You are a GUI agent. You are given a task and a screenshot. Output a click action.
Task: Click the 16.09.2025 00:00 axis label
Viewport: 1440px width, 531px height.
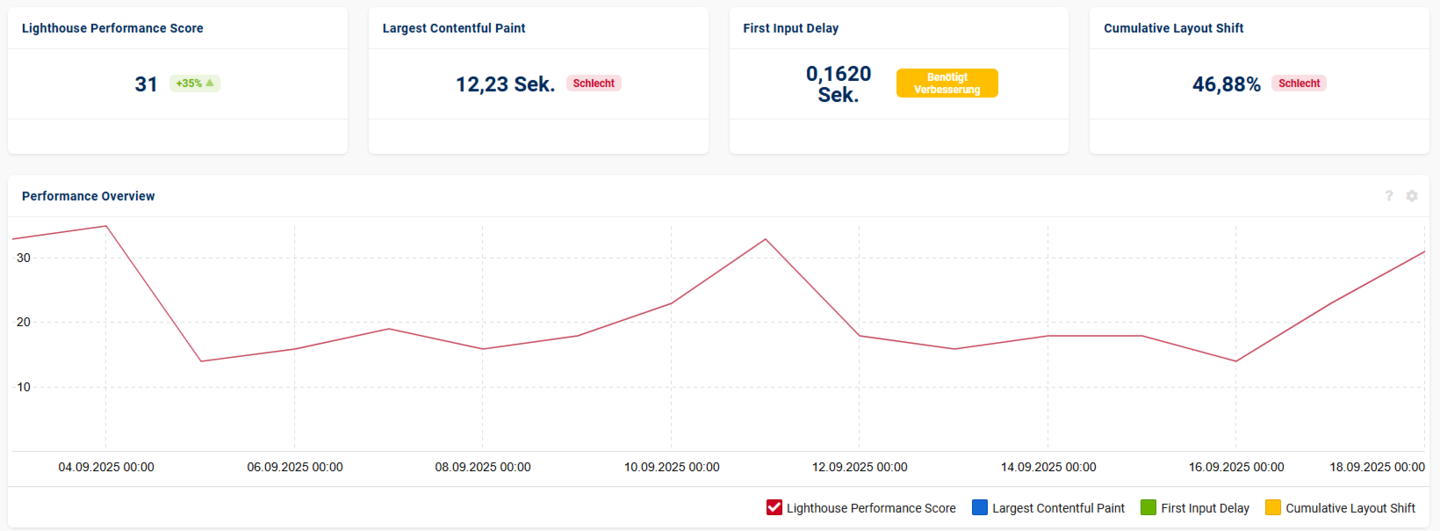point(1236,467)
